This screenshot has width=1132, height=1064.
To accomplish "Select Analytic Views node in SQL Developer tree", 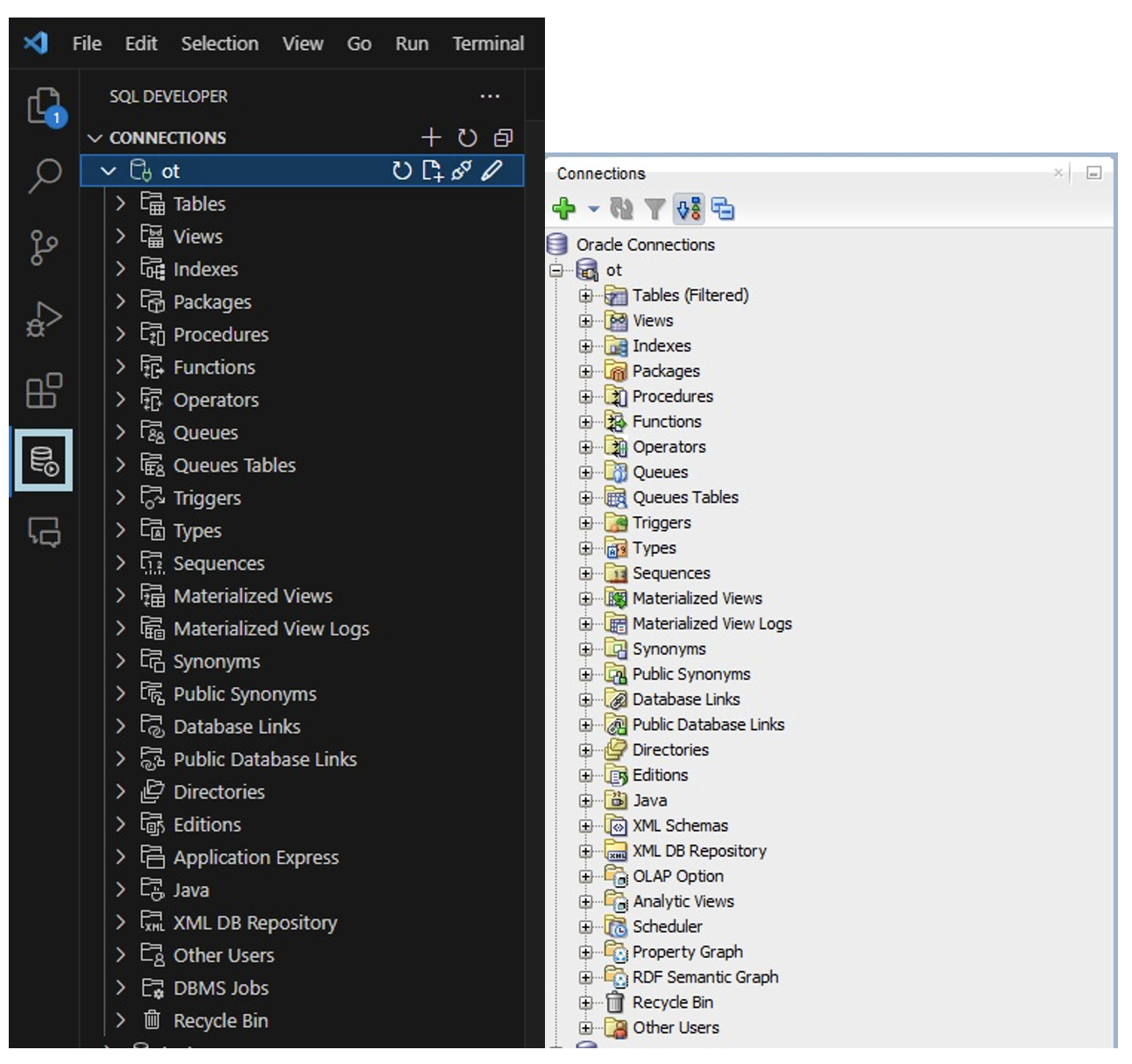I will (x=683, y=901).
